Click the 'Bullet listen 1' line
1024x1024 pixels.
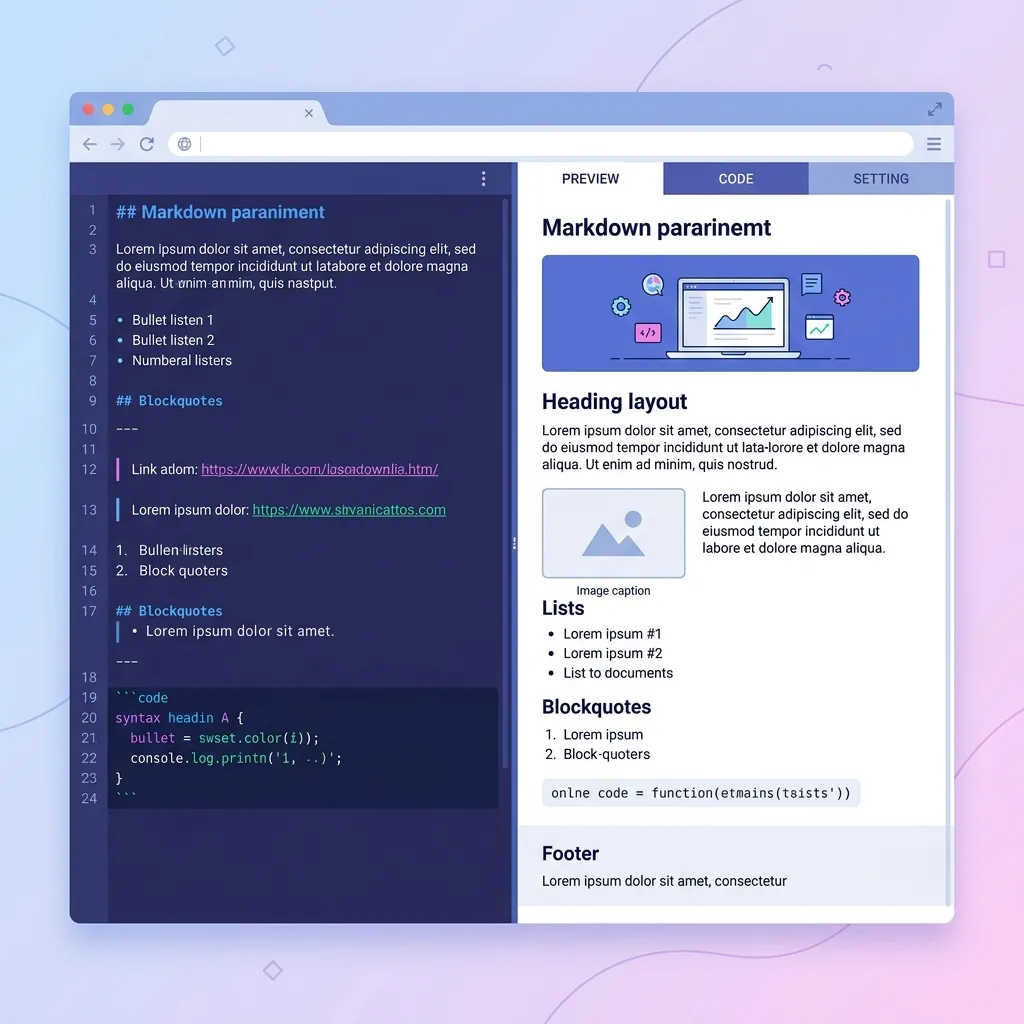172,320
